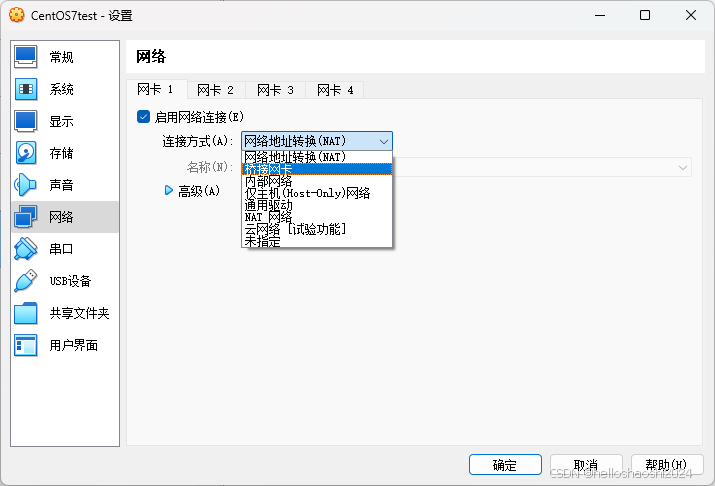The width and height of the screenshot is (715, 486).
Task: Maximize the CentOS7test settings window
Action: tap(645, 15)
